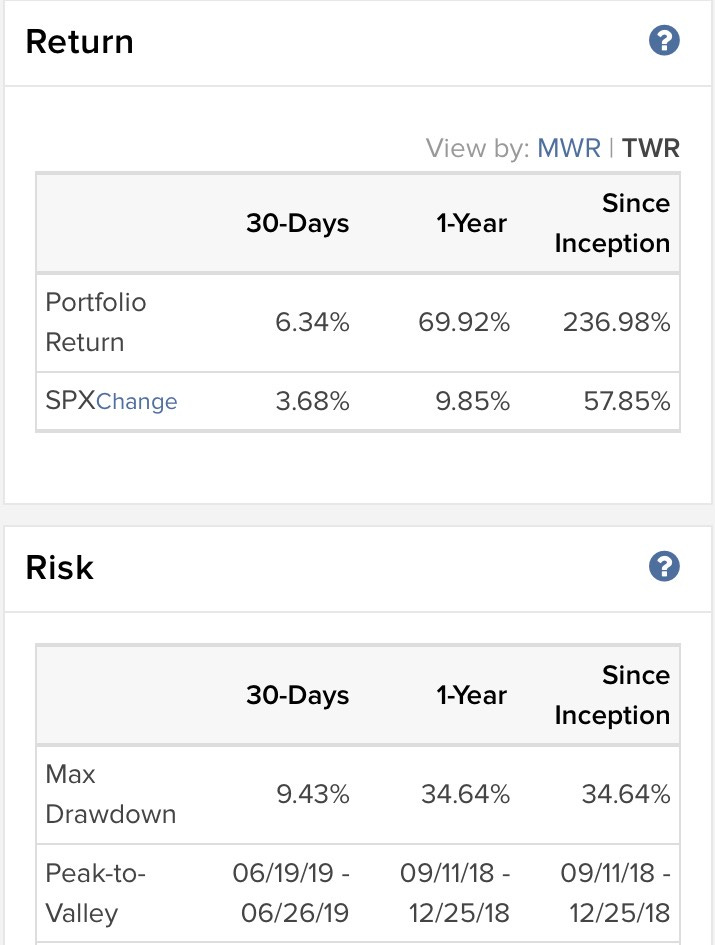
Task: Click the SPX Change link
Action: pos(136,401)
